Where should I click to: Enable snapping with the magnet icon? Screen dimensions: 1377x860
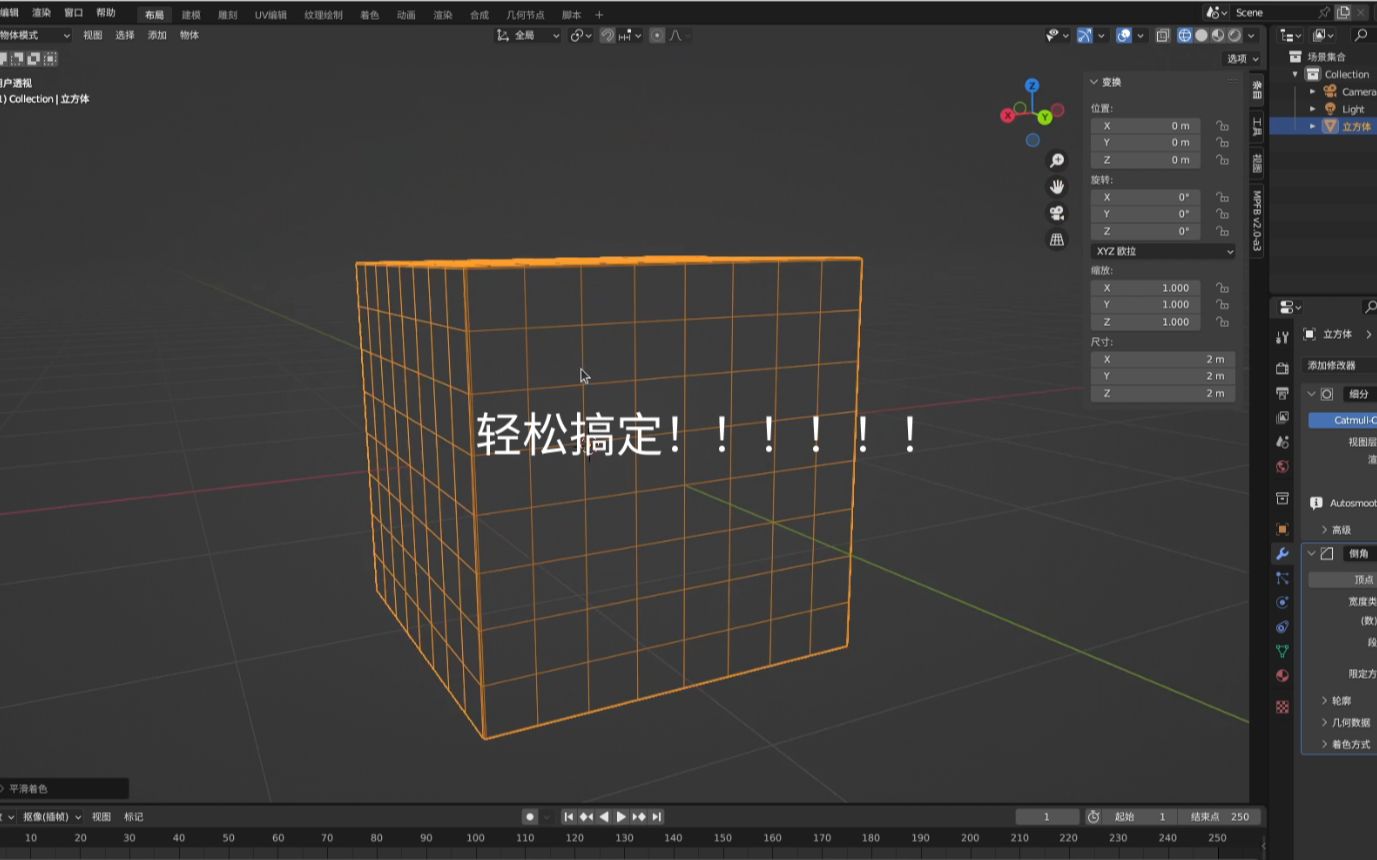(608, 35)
